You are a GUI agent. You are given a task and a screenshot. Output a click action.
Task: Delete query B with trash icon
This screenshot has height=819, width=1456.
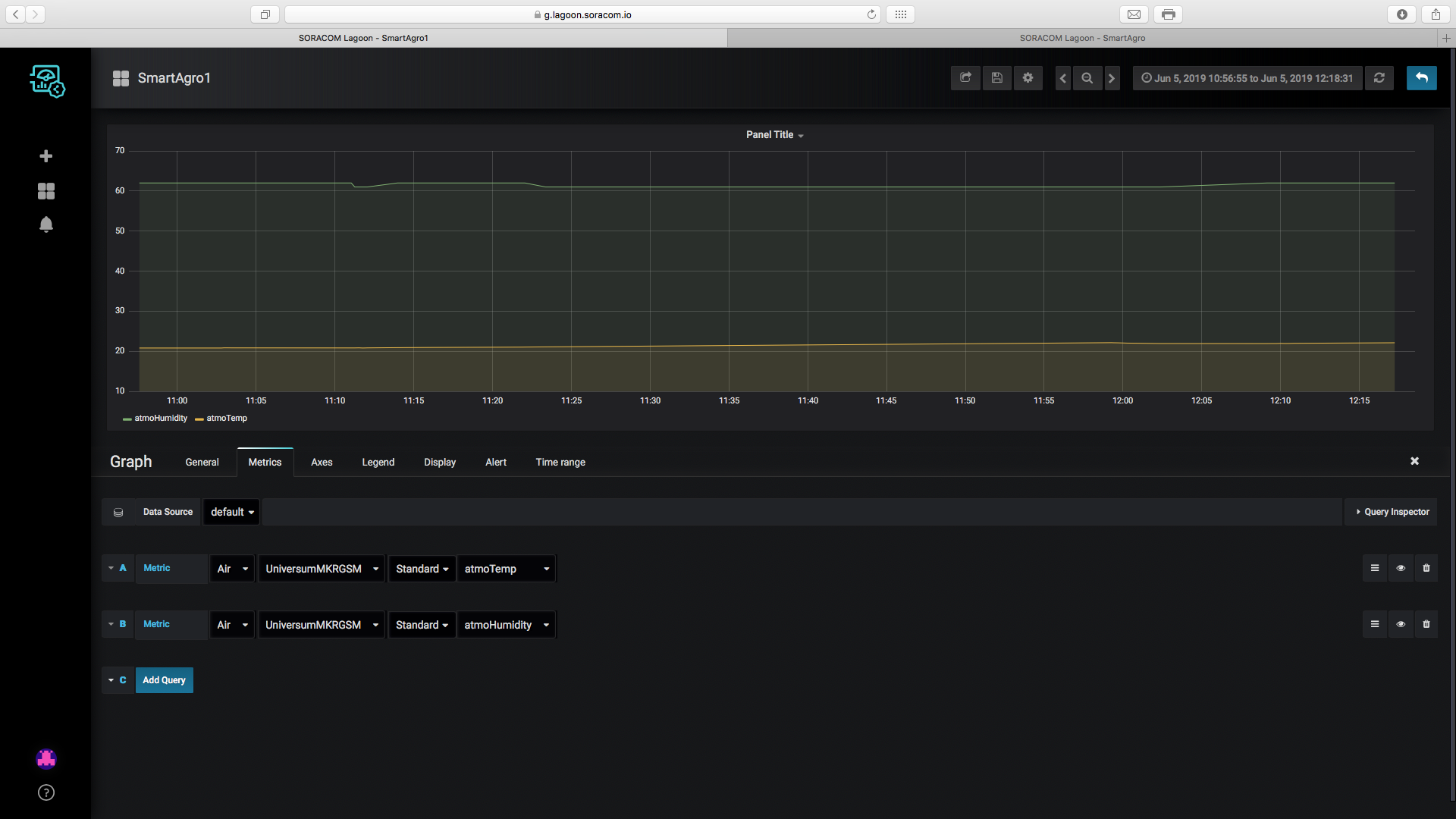[x=1426, y=624]
